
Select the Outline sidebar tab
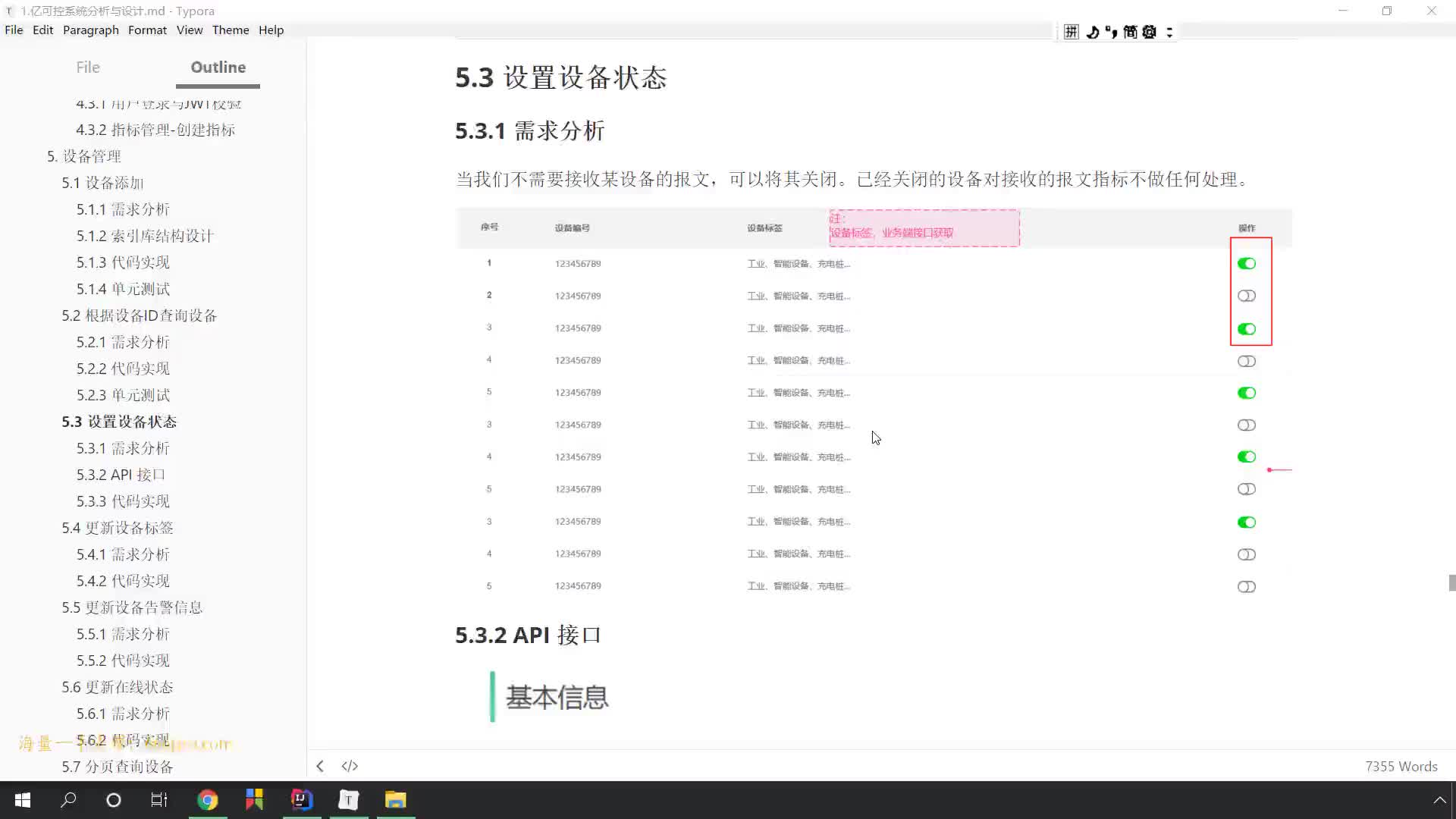pos(218,67)
